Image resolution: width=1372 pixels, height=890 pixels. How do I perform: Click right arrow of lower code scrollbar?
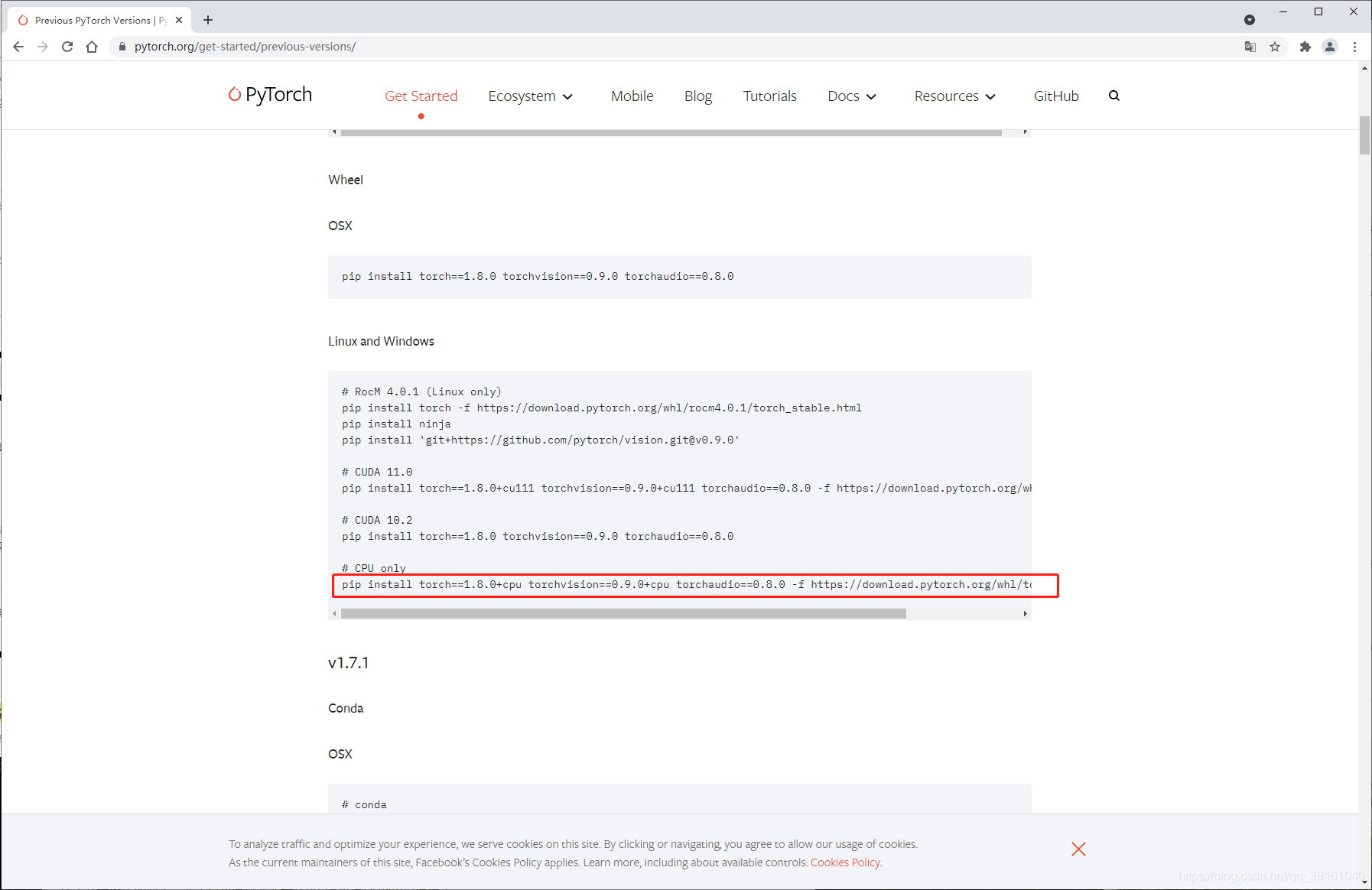1025,613
